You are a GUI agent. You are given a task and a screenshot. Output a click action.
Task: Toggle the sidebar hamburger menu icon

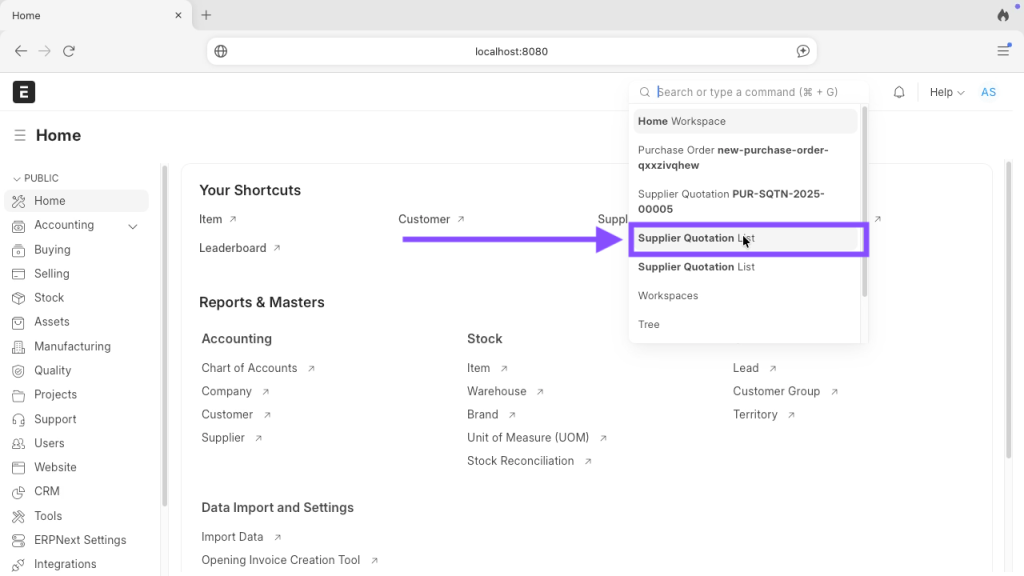[20, 136]
